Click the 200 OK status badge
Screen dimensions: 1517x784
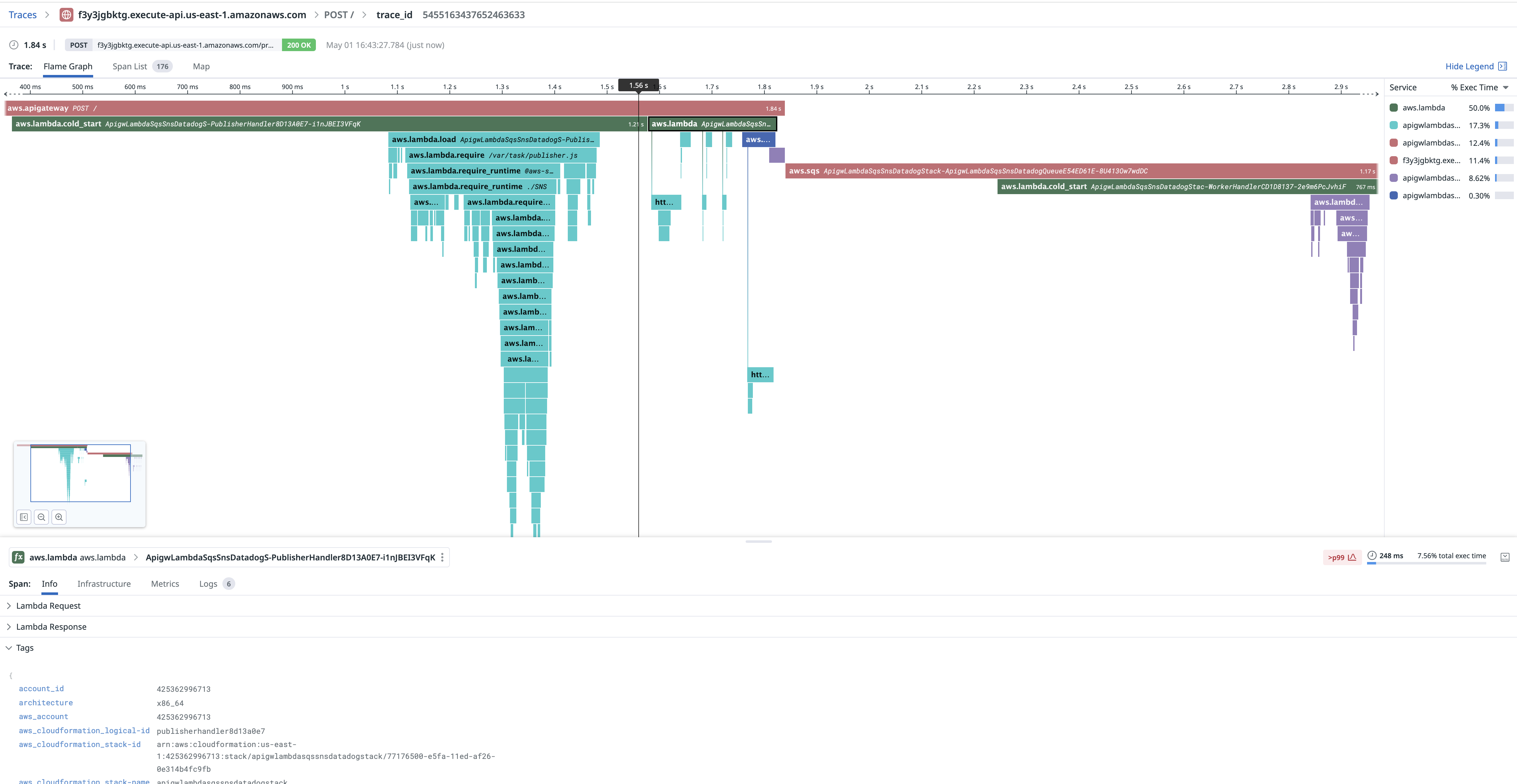click(x=299, y=45)
